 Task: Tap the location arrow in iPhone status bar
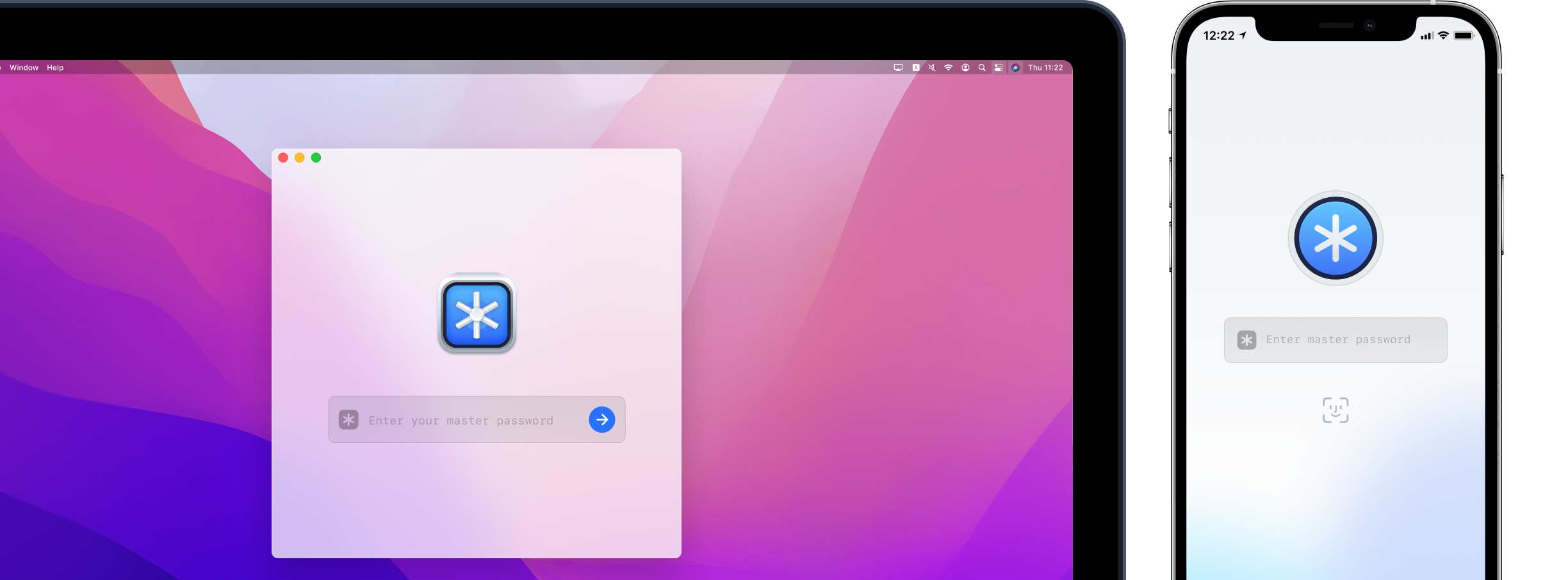(1243, 36)
